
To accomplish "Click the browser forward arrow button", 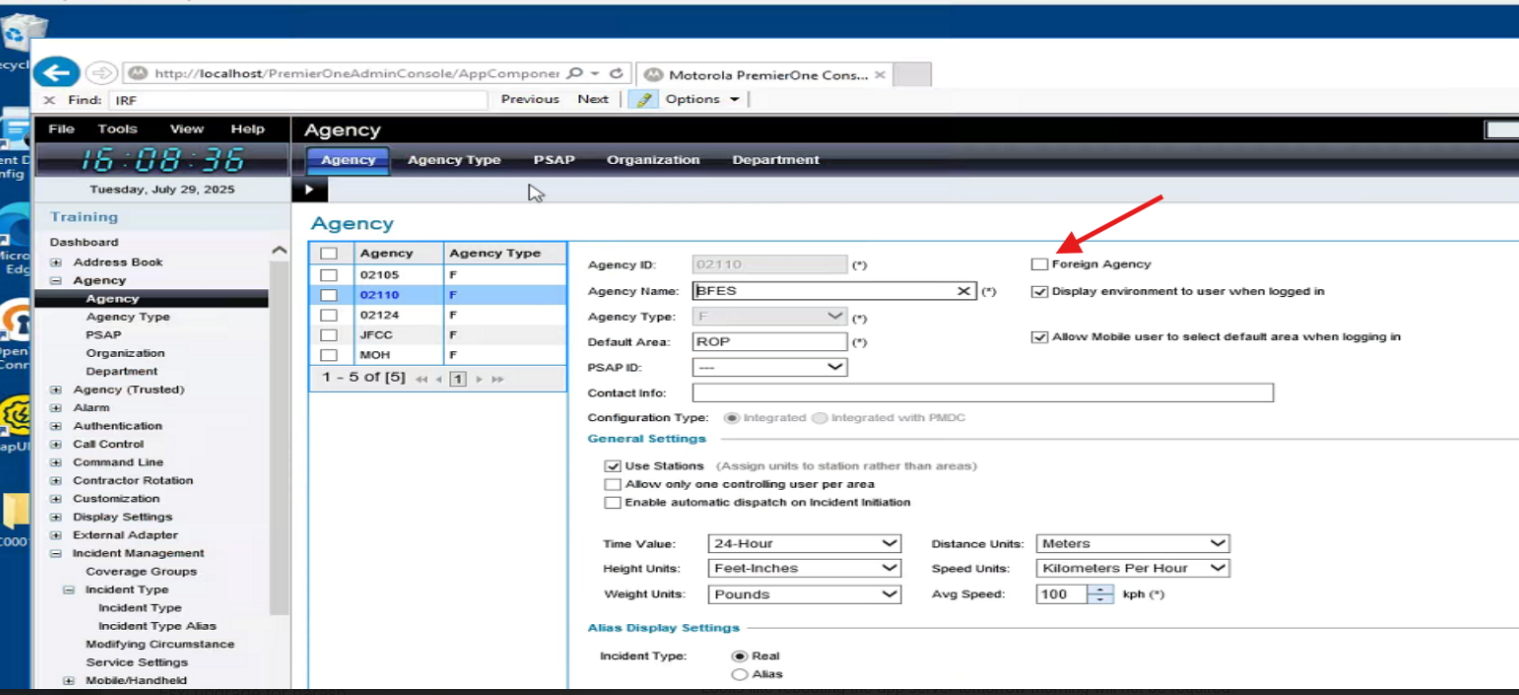I will (x=102, y=73).
